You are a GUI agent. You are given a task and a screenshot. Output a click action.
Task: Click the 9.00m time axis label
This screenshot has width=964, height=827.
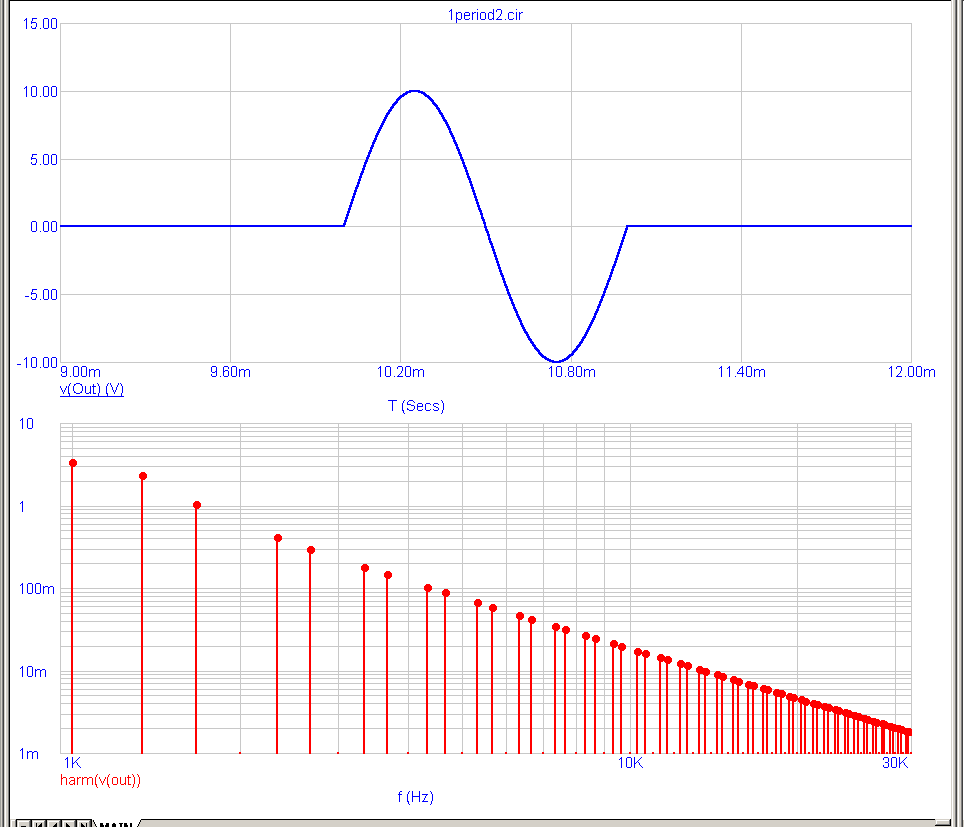click(x=81, y=372)
